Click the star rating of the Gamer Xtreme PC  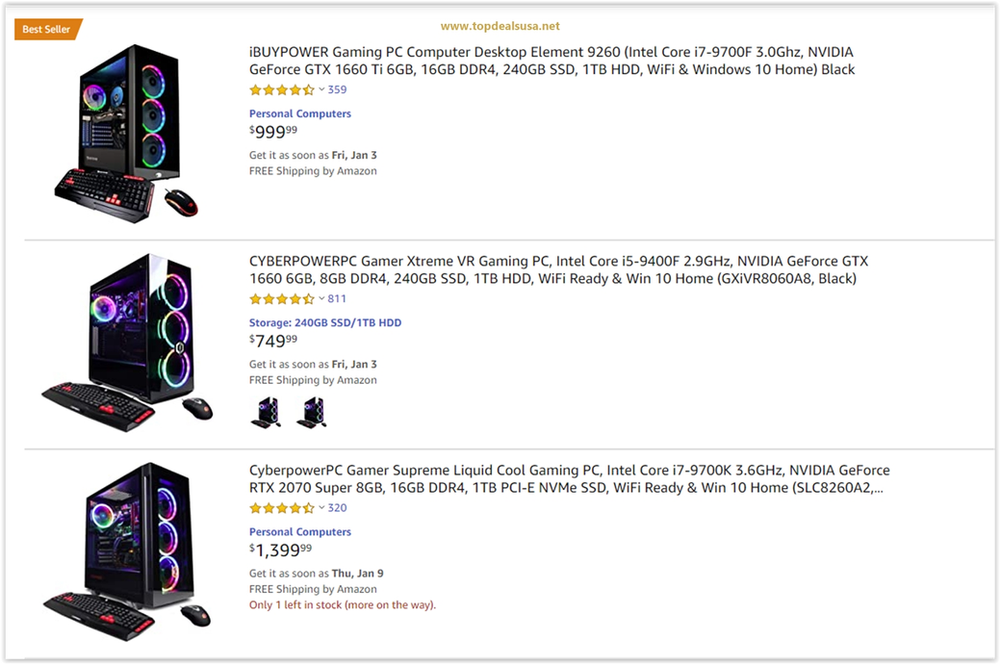click(x=281, y=299)
